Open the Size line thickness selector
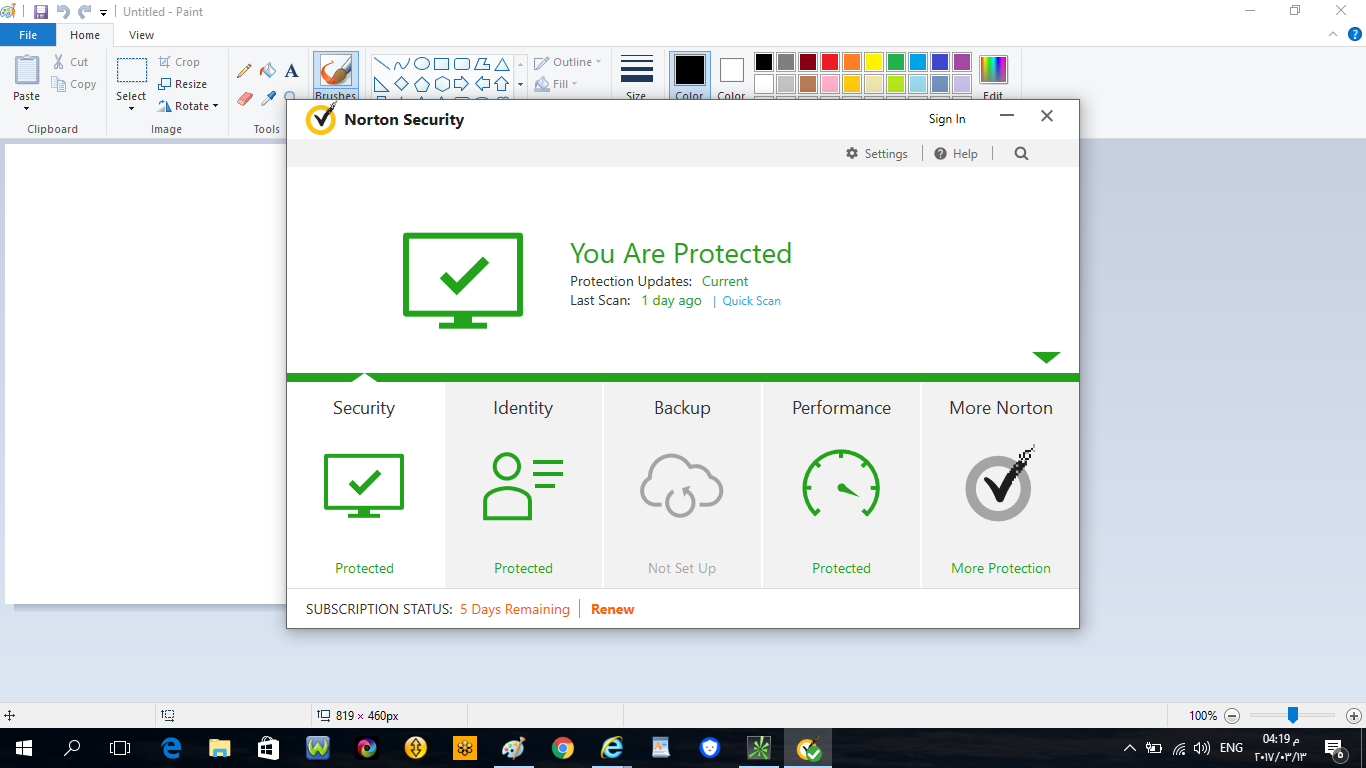The height and width of the screenshot is (768, 1366). [x=636, y=78]
